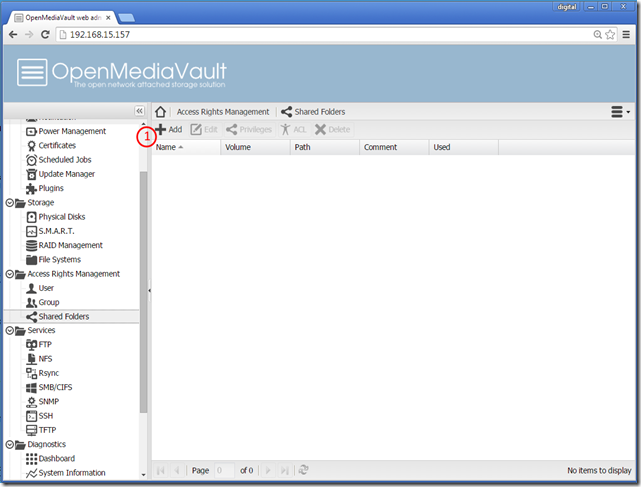The image size is (641, 487).
Task: Click the page number input field
Action: tap(224, 471)
